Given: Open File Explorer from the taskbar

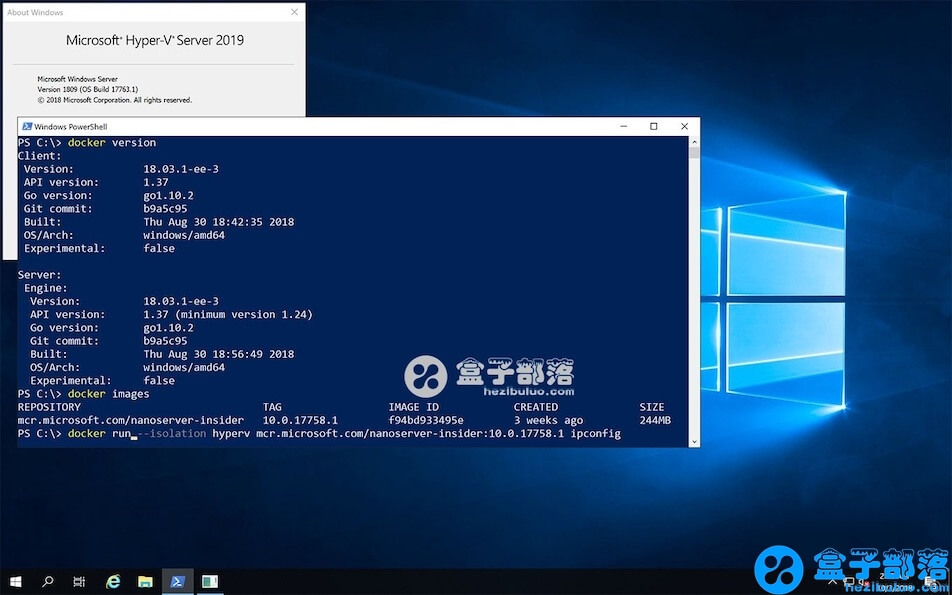Looking at the screenshot, I should pos(145,582).
